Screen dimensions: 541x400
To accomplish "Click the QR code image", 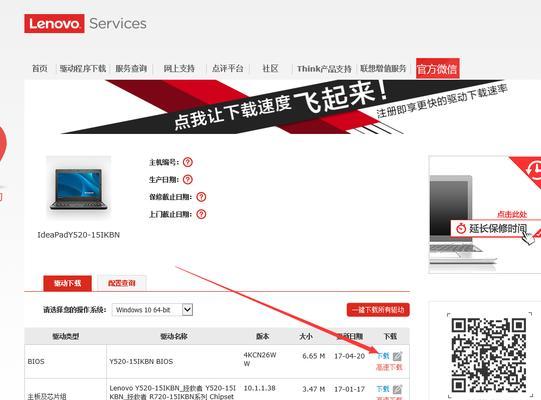I will pos(489,355).
